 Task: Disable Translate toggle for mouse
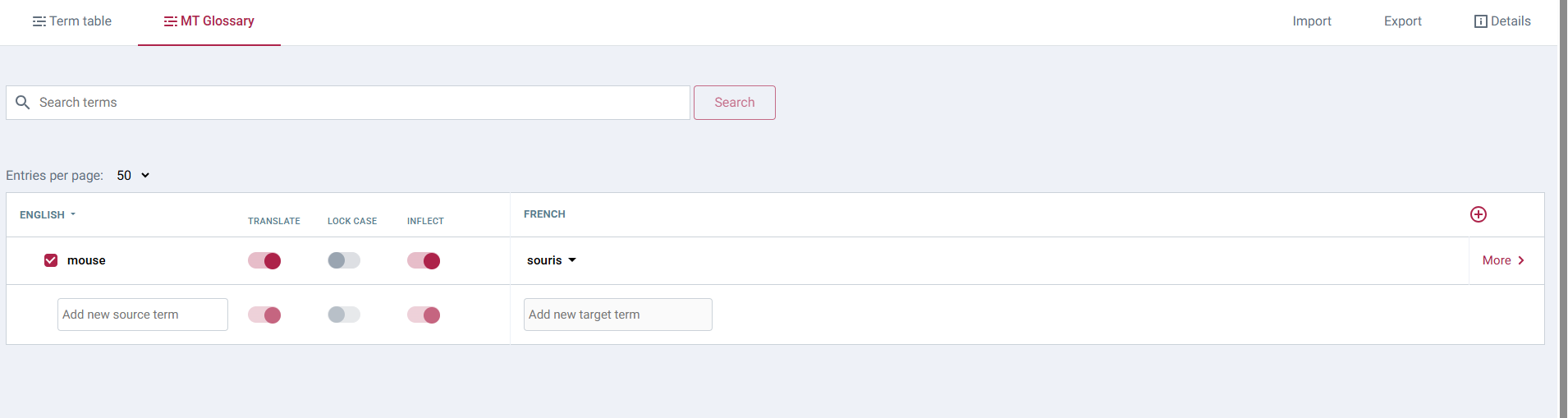[x=264, y=261]
